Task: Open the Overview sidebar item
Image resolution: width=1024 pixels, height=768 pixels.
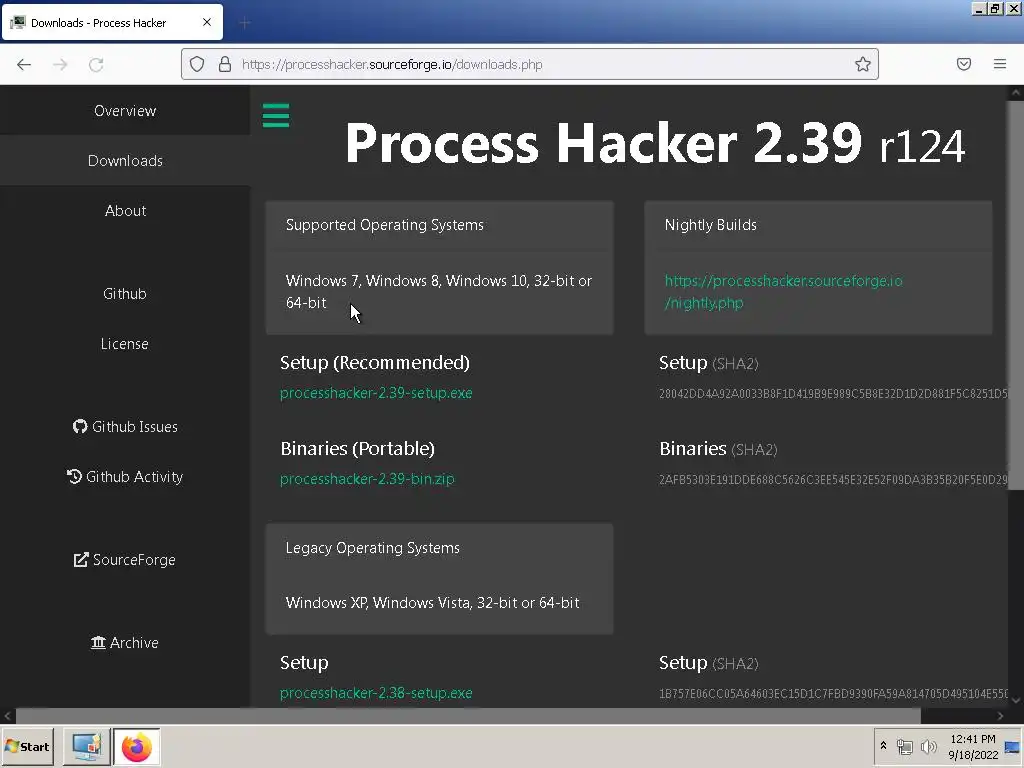Action: tap(125, 110)
